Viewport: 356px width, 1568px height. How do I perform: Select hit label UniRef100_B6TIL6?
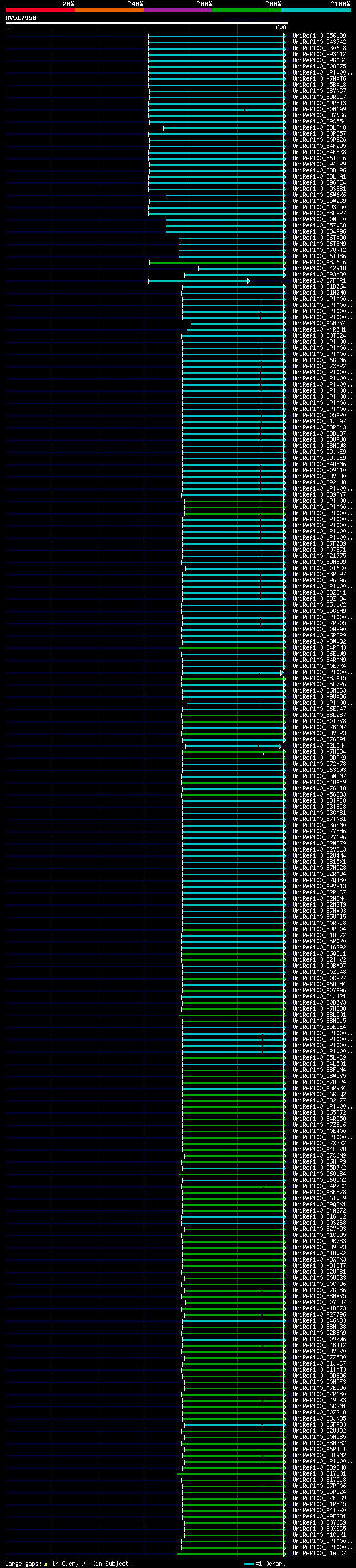319,159
